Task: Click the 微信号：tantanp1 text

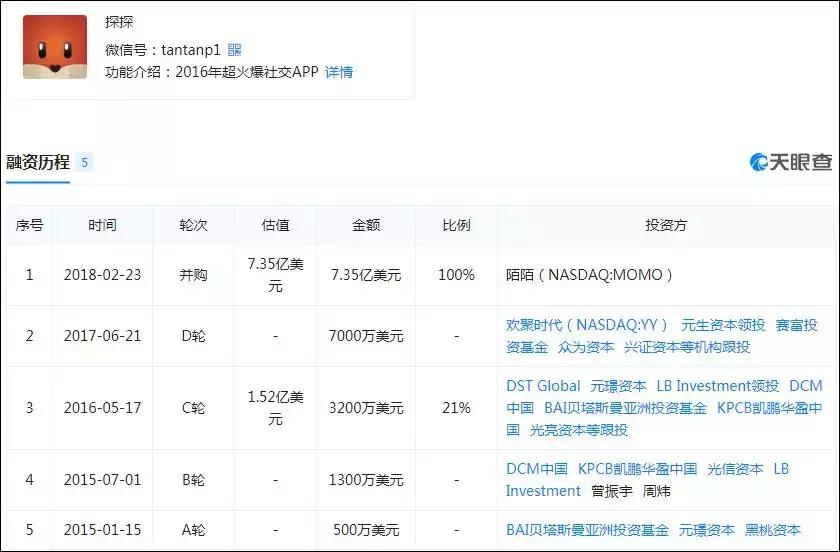Action: [163, 50]
